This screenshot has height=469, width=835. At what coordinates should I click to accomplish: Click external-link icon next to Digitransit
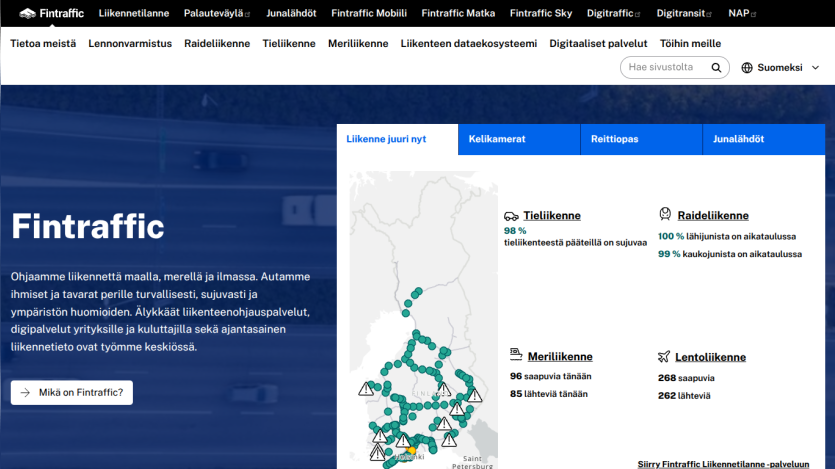click(709, 14)
